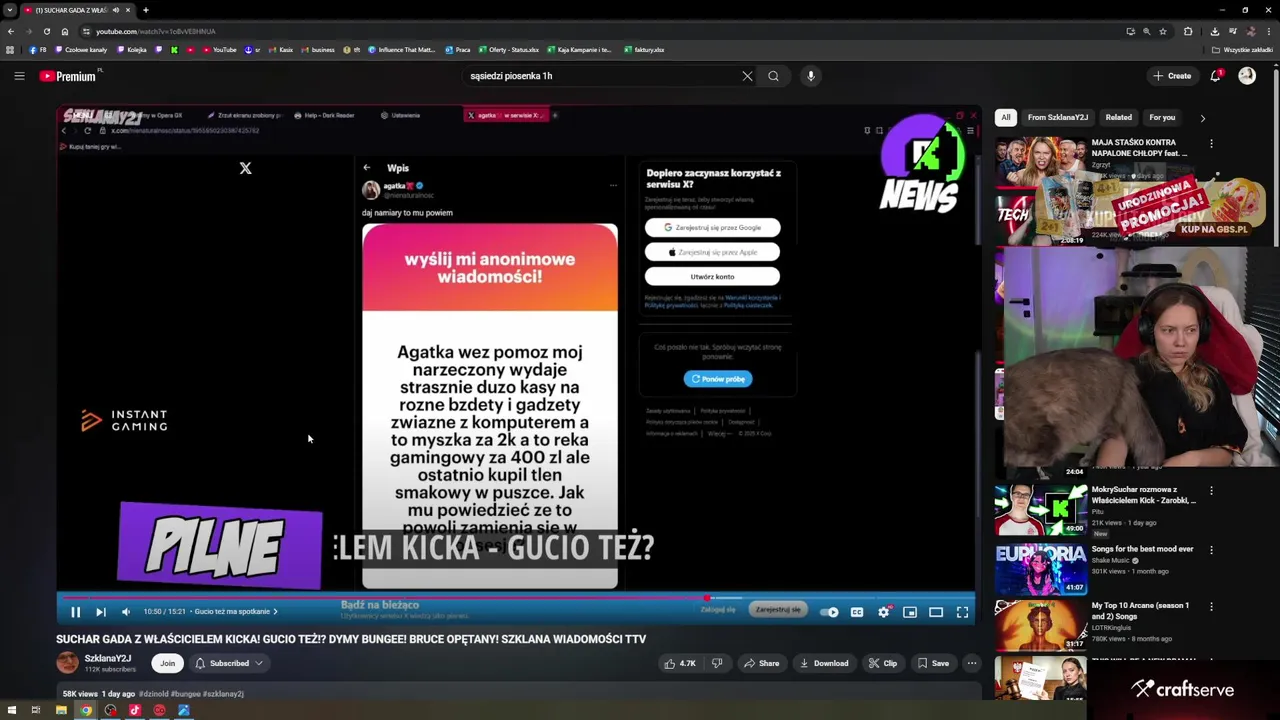Open SzklanaY2J channel name link

108,658
